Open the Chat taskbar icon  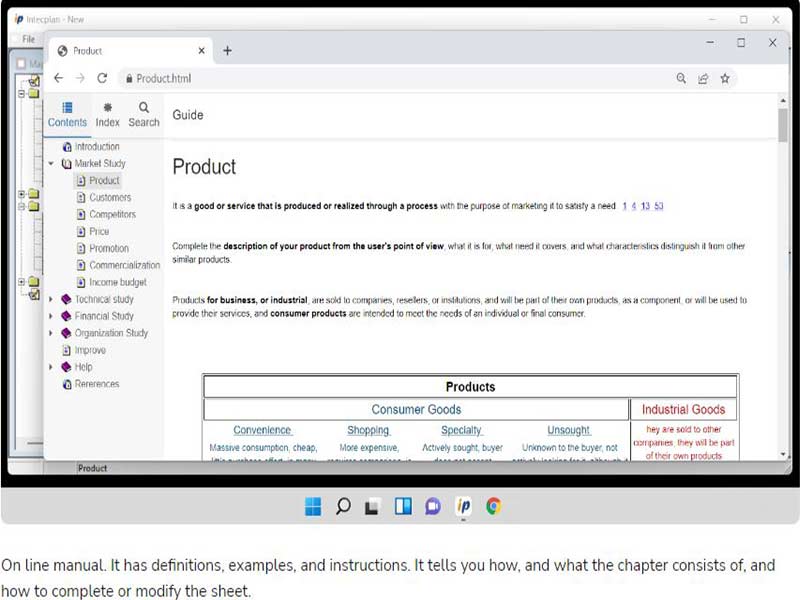pyautogui.click(x=433, y=506)
